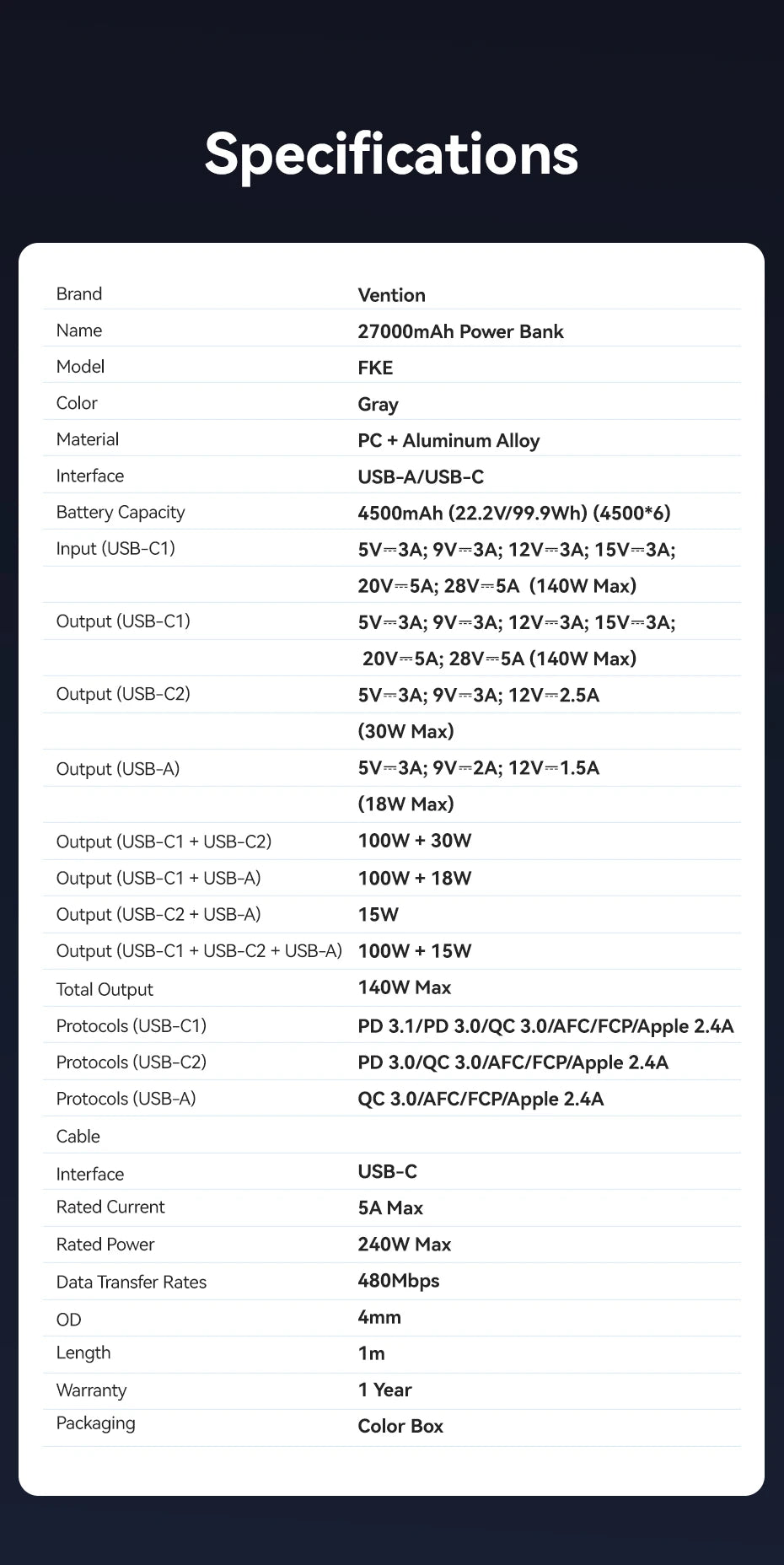The width and height of the screenshot is (784, 1565).
Task: Click the Color Box packaging value
Action: click(x=400, y=1426)
